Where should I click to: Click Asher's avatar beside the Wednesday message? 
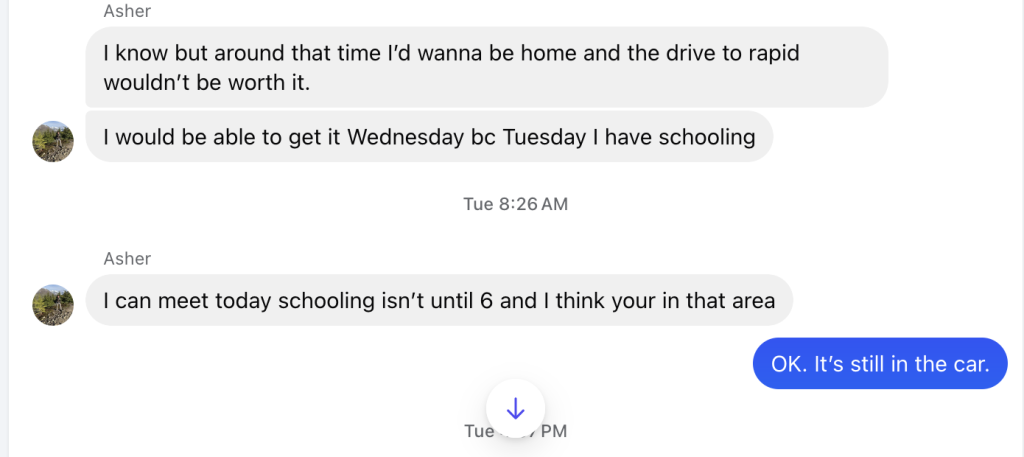coord(53,141)
